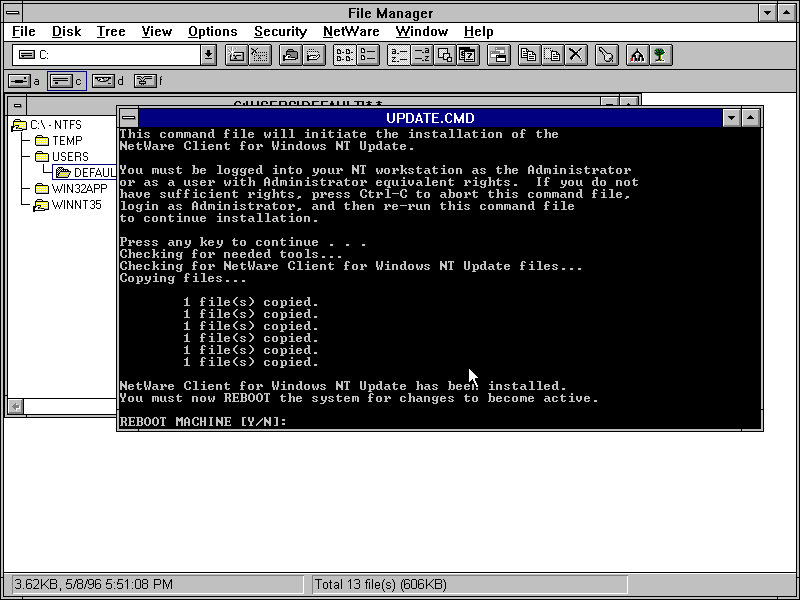The image size is (800, 600).
Task: Click the 'Copying files...' console line
Action: [x=183, y=278]
